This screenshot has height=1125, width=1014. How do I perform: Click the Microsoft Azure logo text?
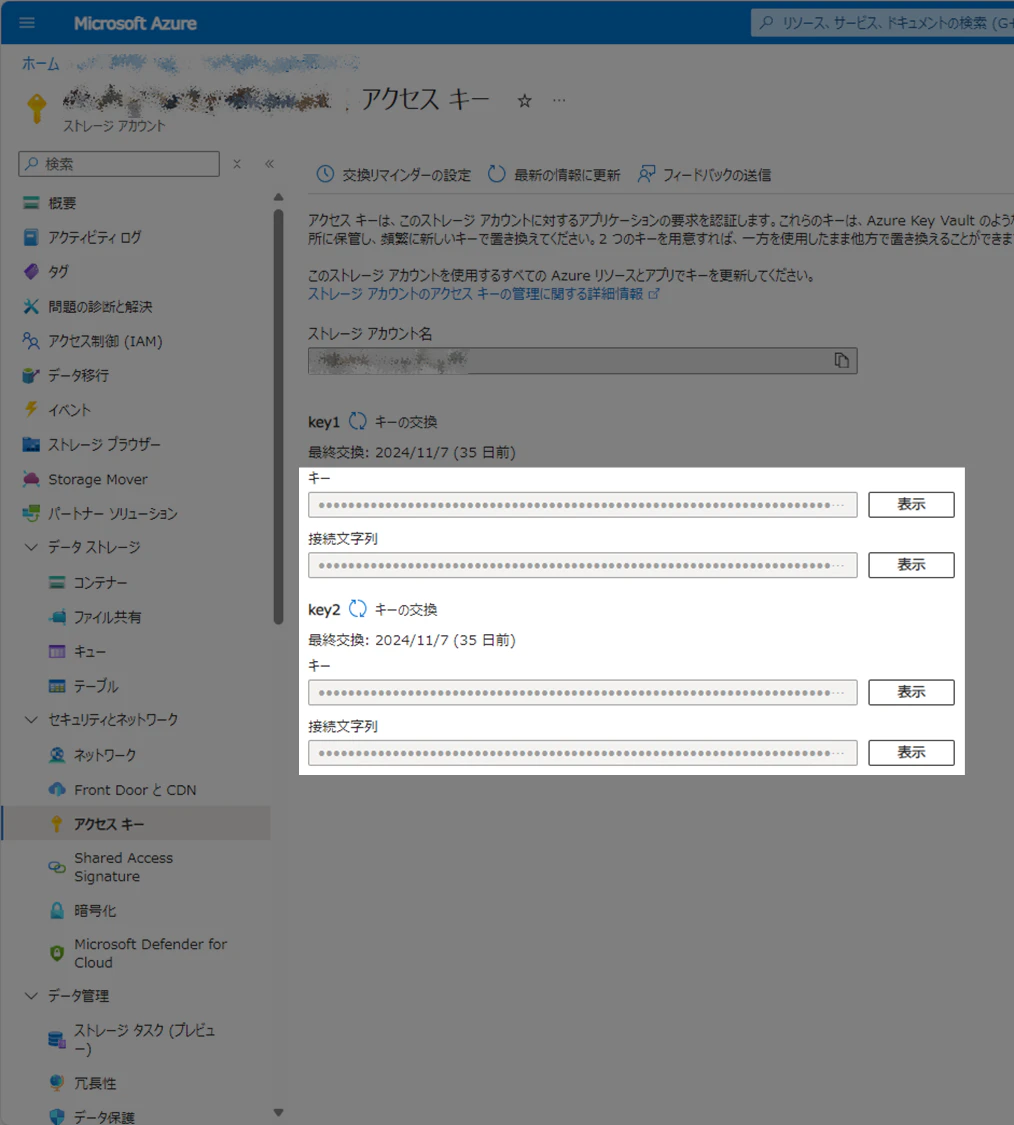(x=135, y=24)
